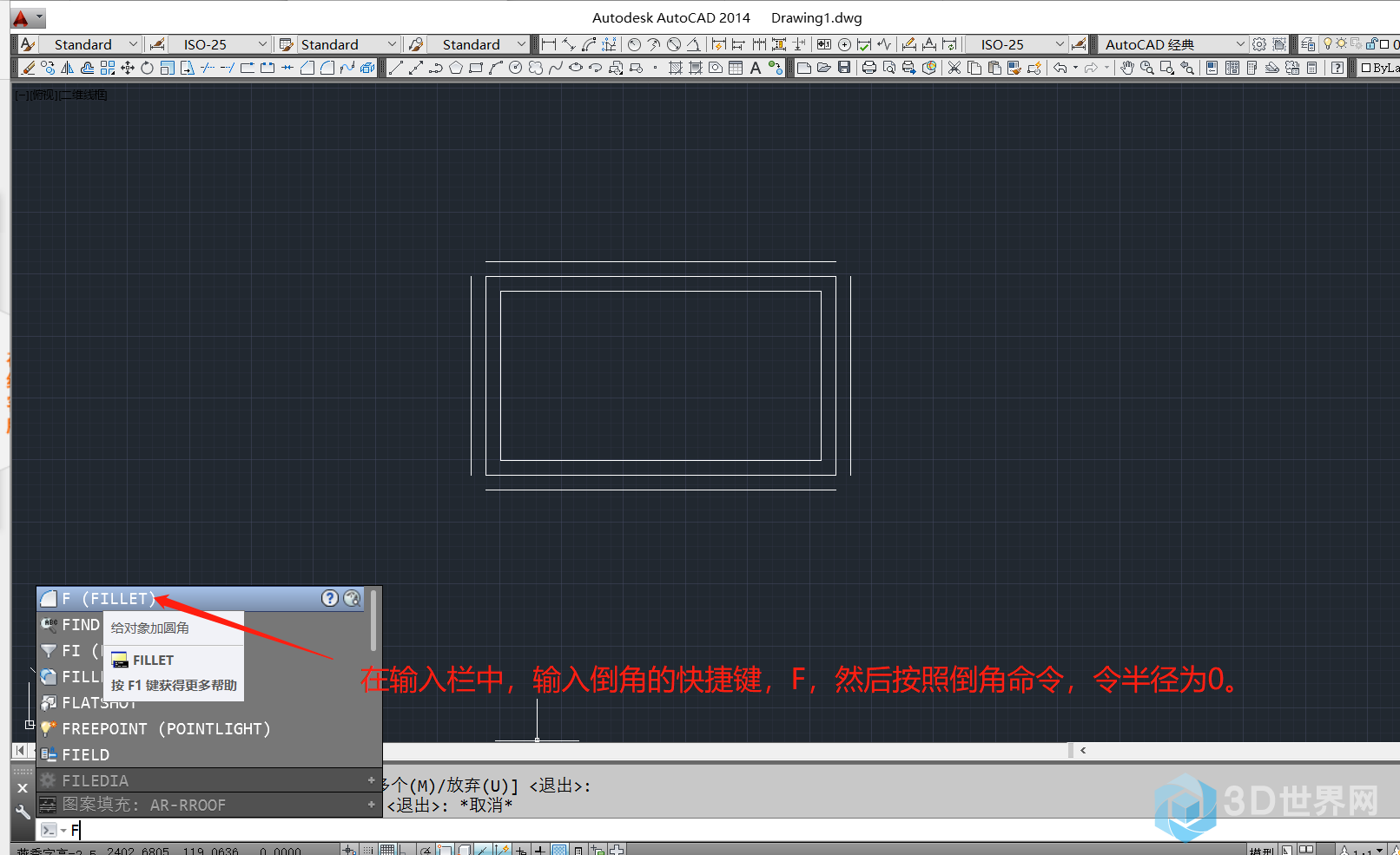
Task: Select the Arc drawing tool
Action: 495,68
